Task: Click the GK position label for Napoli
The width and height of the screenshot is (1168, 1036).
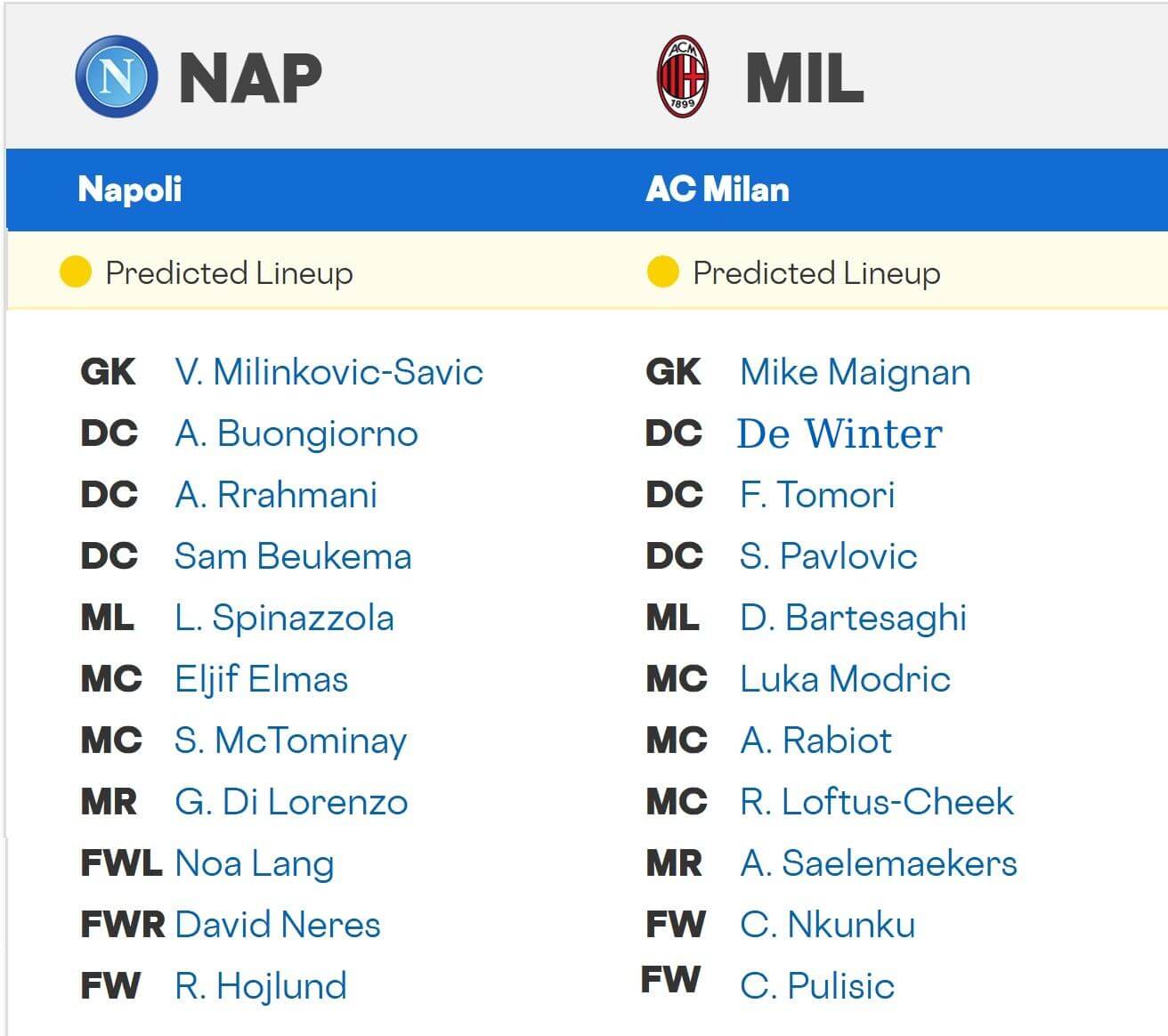Action: (x=107, y=373)
